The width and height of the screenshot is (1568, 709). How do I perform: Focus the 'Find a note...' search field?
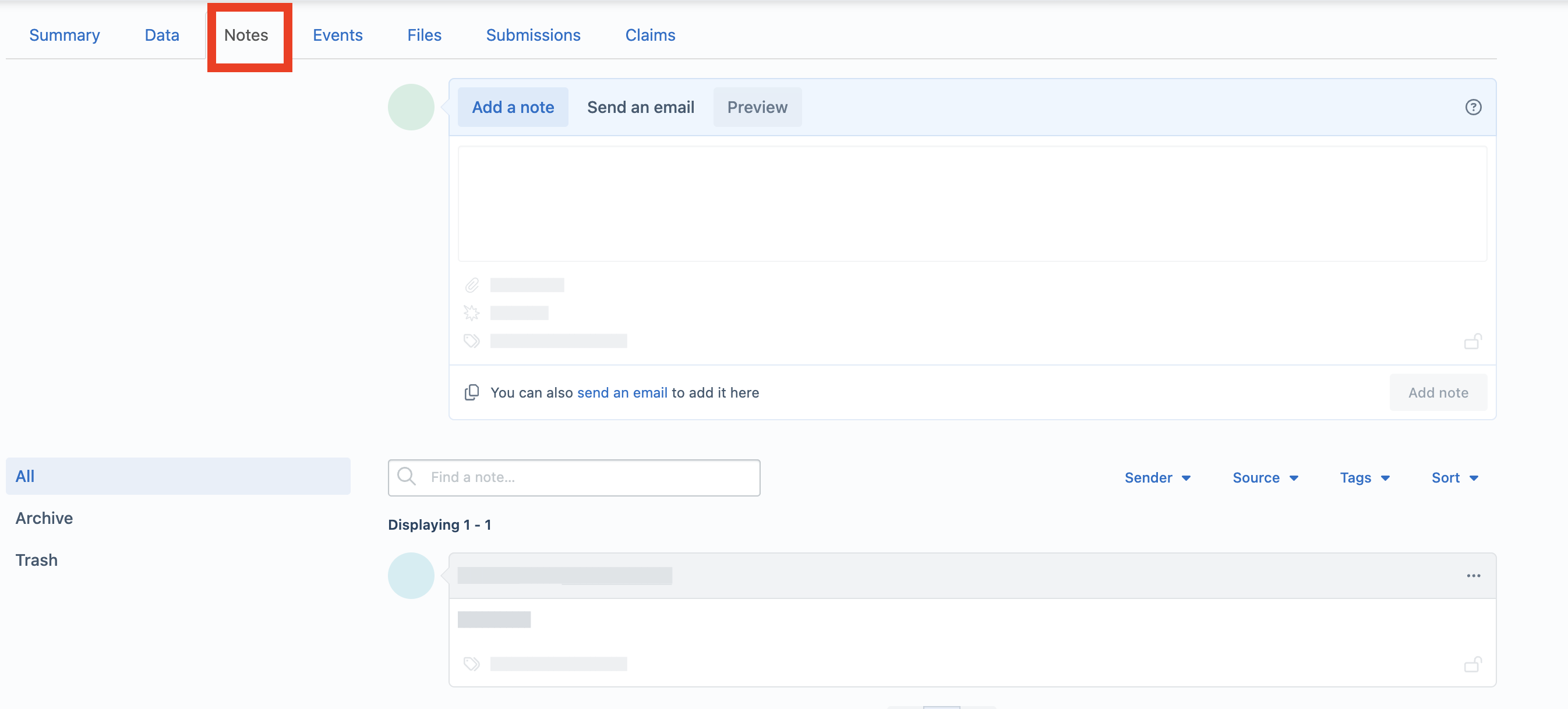point(574,477)
